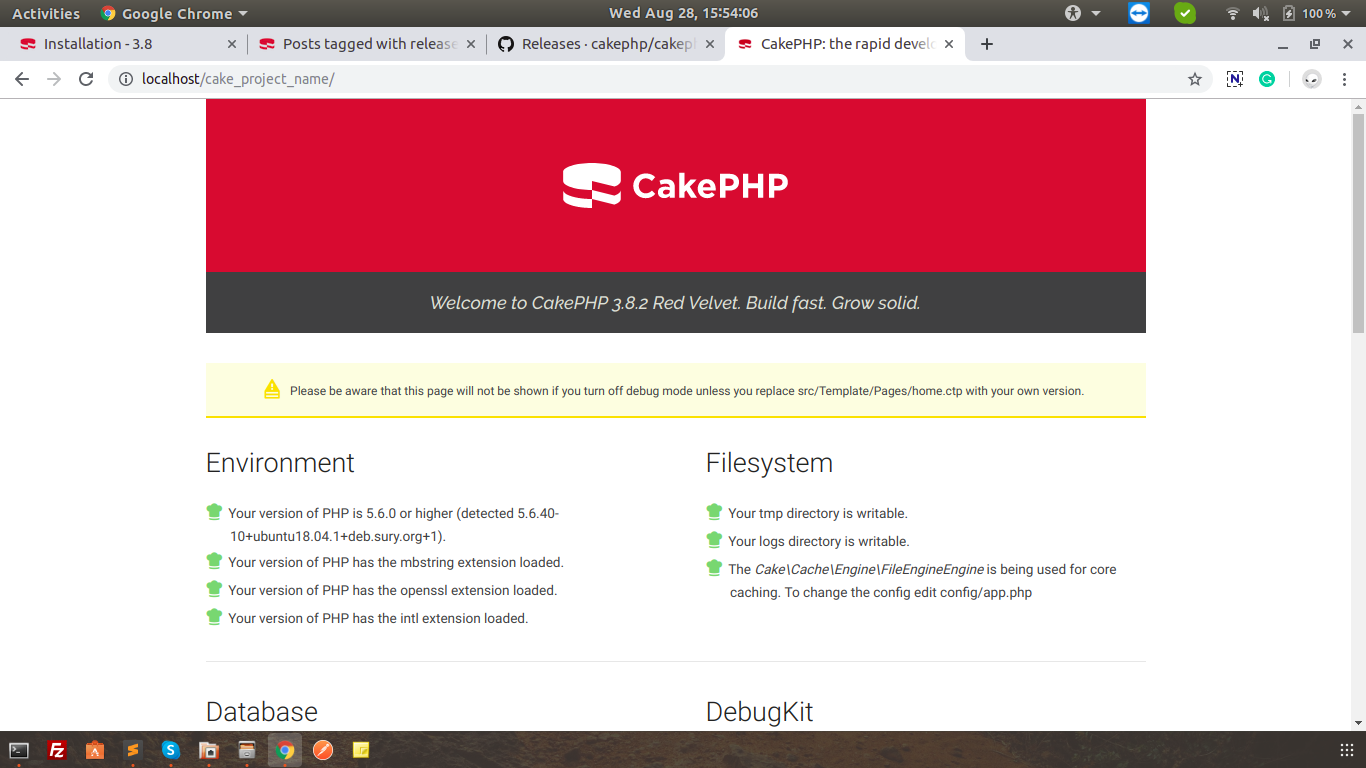Open the yellow sticky notes app from the dock

[360, 751]
